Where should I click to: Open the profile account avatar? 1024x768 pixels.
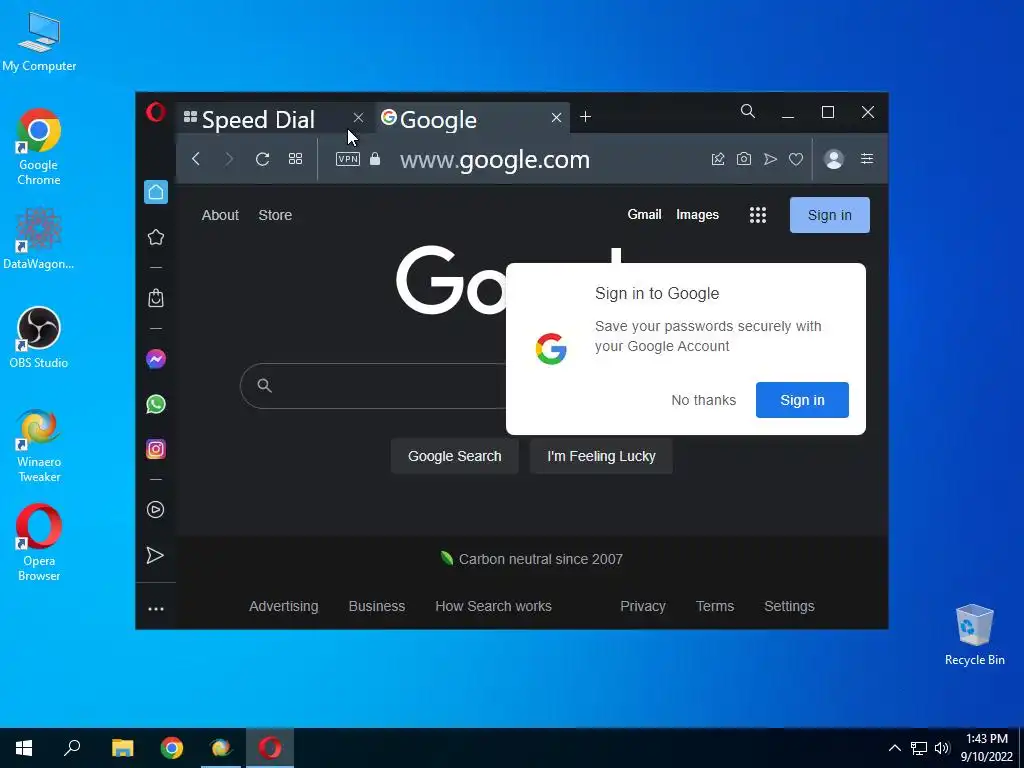(x=833, y=159)
